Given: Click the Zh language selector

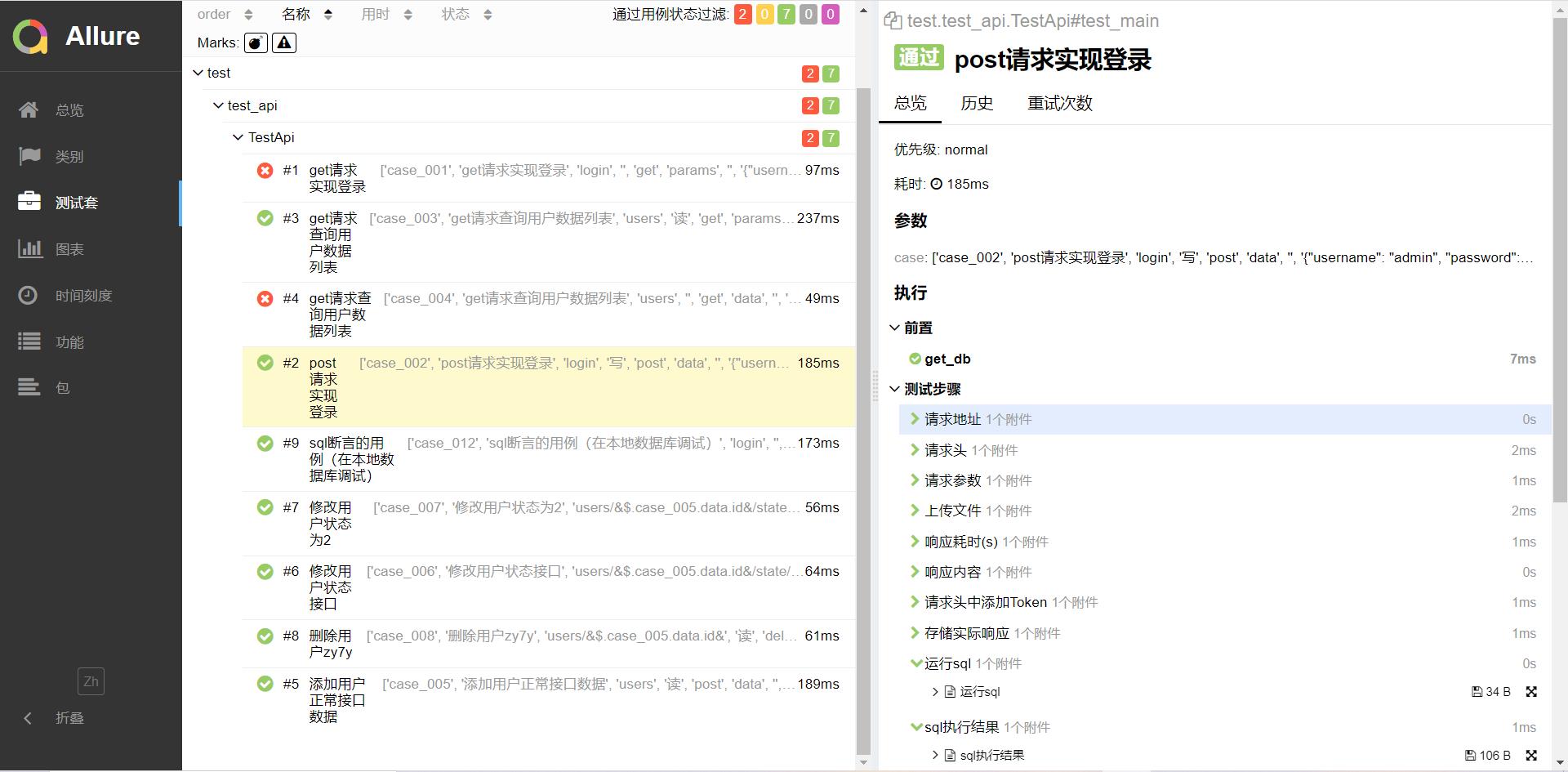Looking at the screenshot, I should 91,681.
